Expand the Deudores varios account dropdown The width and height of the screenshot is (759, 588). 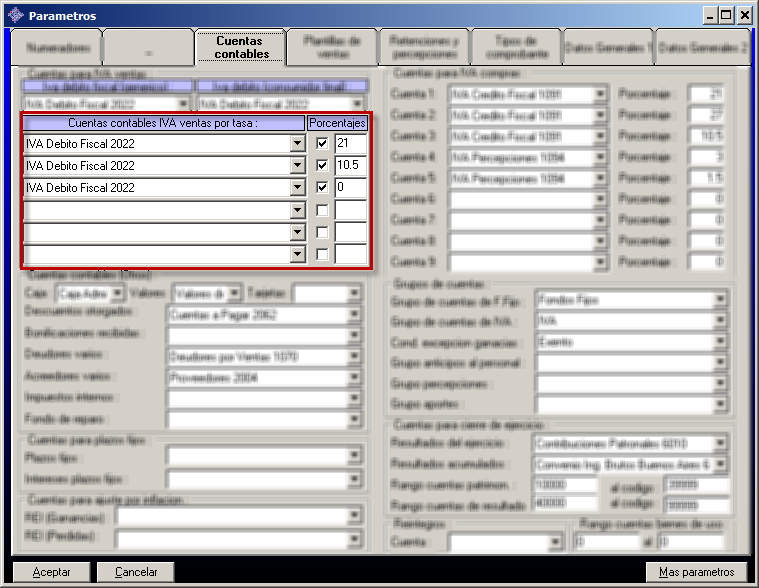pyautogui.click(x=354, y=356)
